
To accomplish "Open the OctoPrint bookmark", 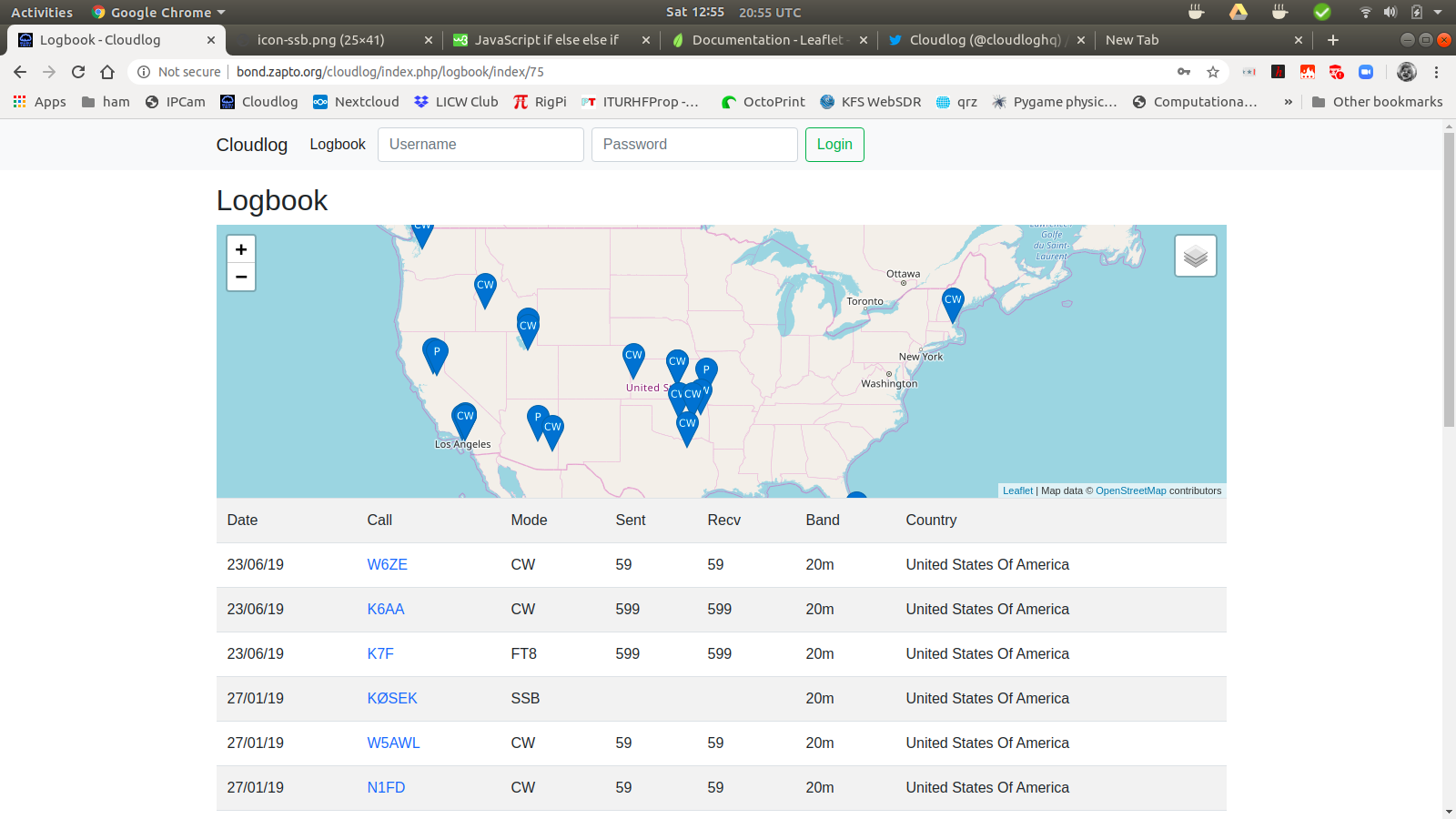I will [763, 102].
